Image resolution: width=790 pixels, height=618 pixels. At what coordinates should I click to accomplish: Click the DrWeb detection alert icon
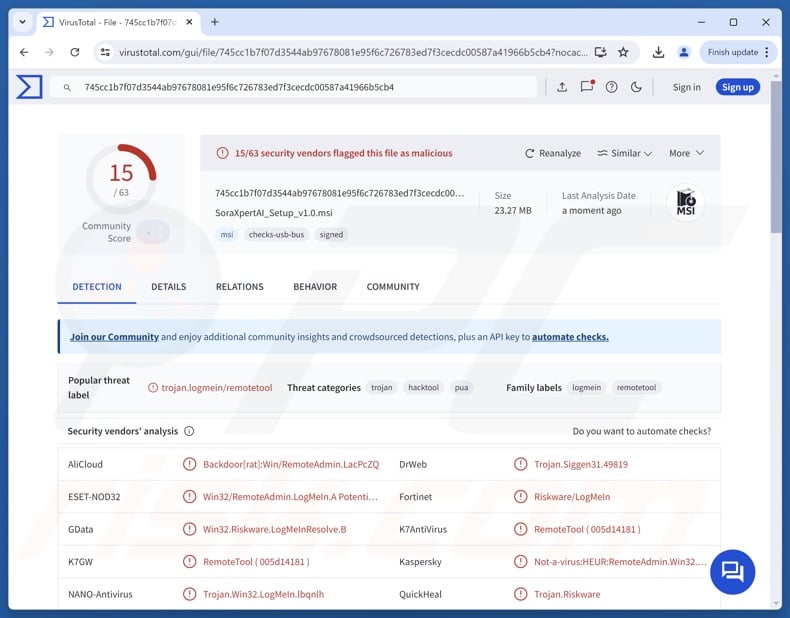click(x=520, y=464)
